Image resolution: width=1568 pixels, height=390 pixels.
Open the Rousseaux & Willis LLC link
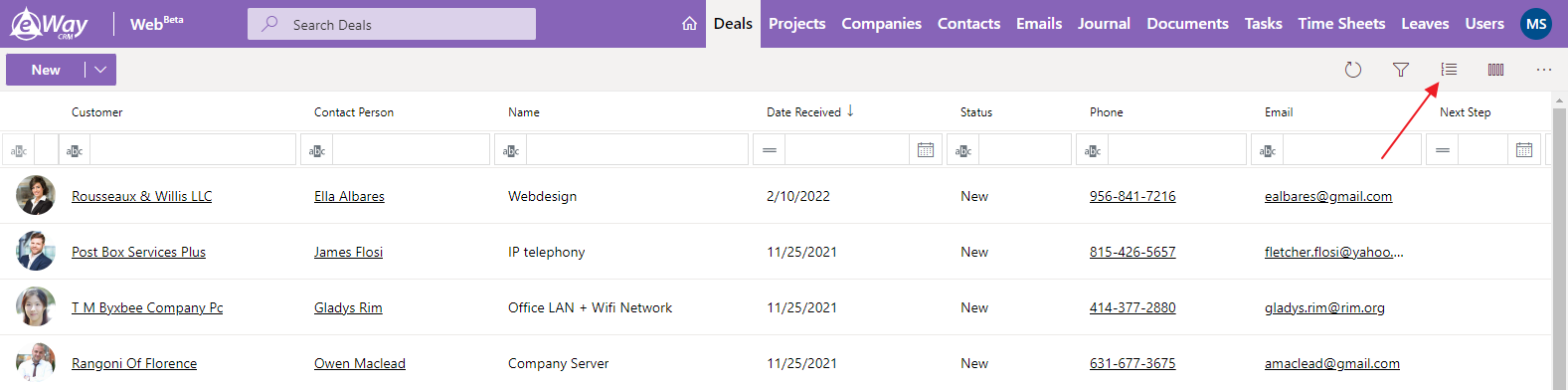pos(142,196)
